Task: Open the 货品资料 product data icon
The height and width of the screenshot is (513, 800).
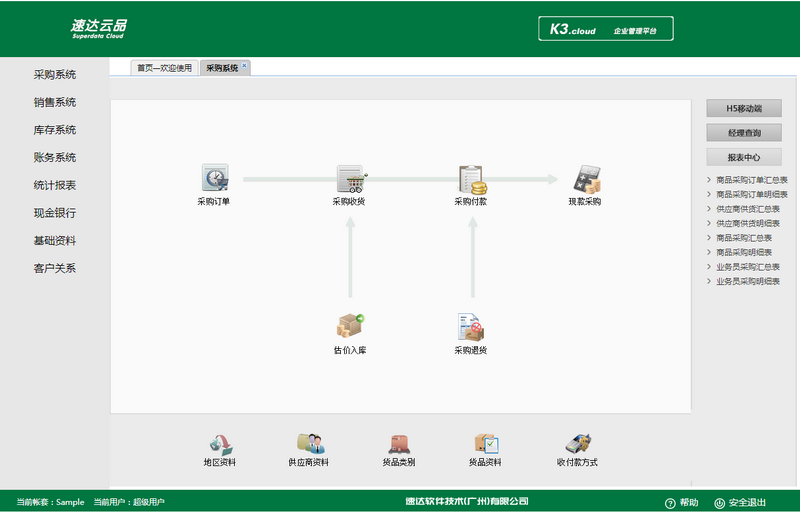Action: pyautogui.click(x=485, y=445)
